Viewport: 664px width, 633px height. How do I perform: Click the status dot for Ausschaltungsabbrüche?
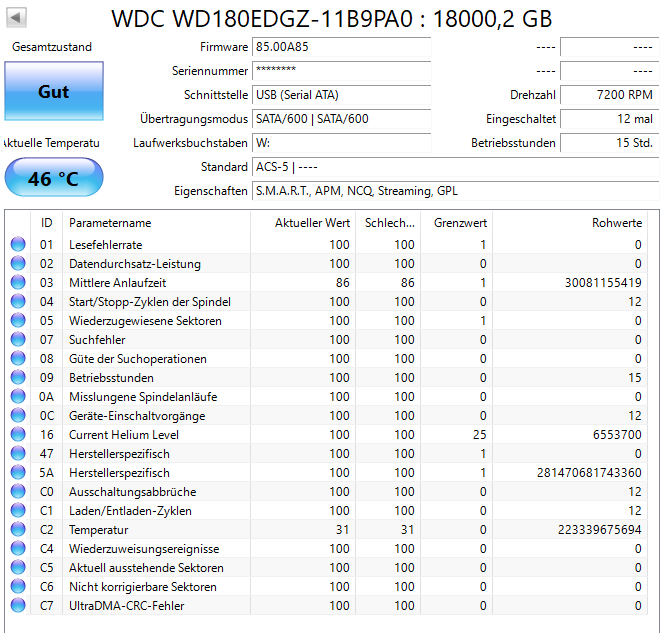[18, 492]
